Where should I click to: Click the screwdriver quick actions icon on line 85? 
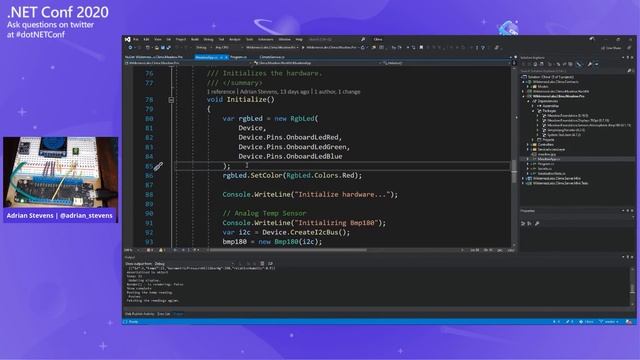pos(158,166)
